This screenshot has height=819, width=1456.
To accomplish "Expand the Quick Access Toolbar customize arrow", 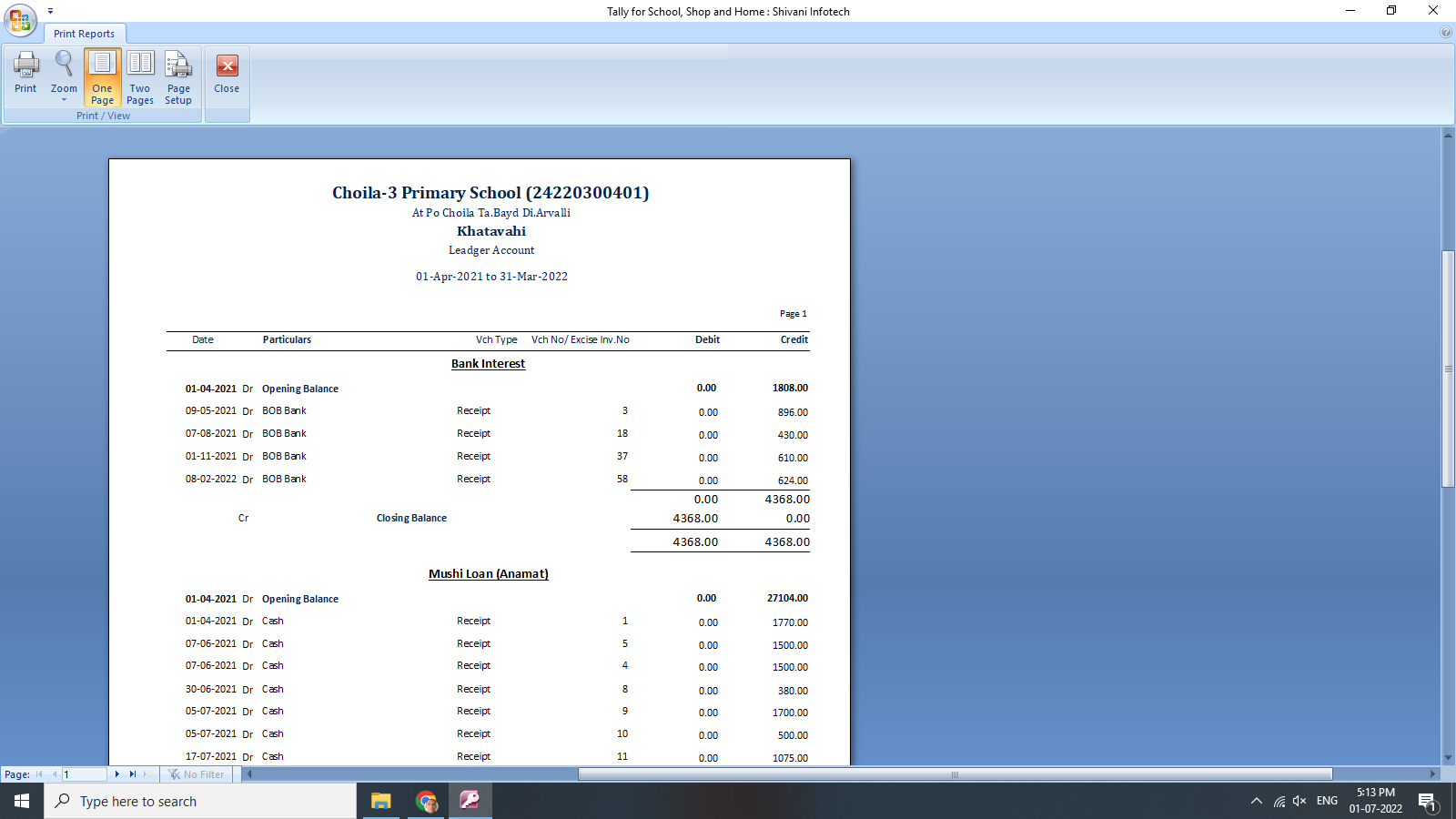I will coord(51,10).
